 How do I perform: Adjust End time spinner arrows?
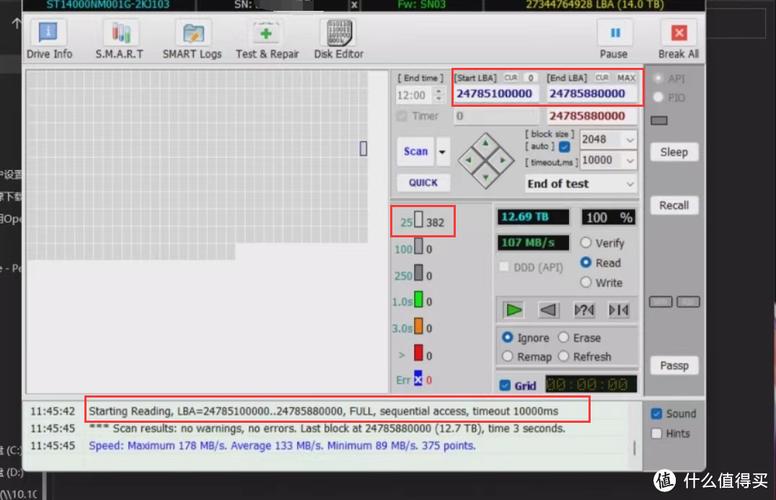(438, 95)
